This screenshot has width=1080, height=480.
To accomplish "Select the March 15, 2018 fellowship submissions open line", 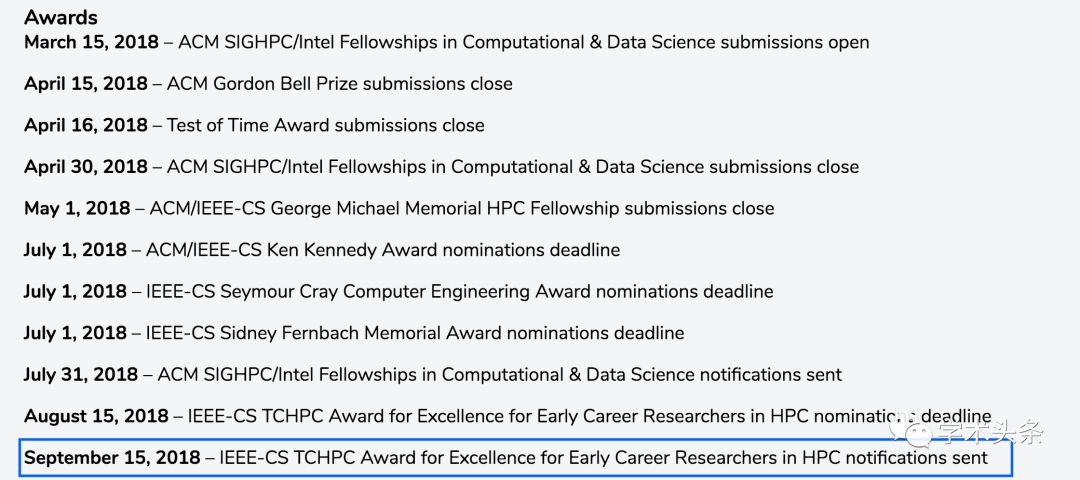I will point(446,43).
